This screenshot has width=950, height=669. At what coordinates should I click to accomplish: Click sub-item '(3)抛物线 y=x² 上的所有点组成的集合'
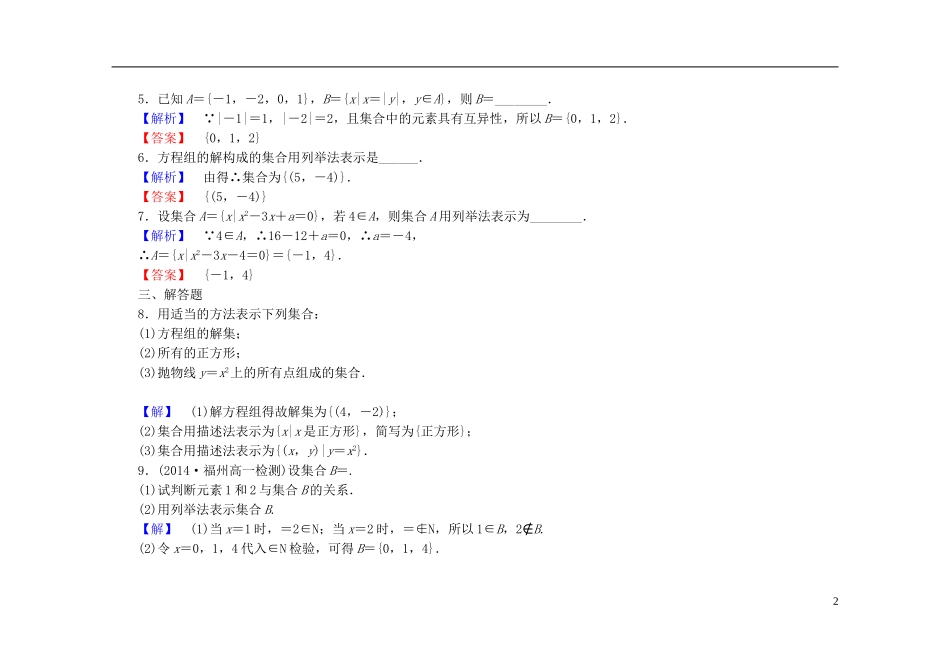tap(252, 373)
